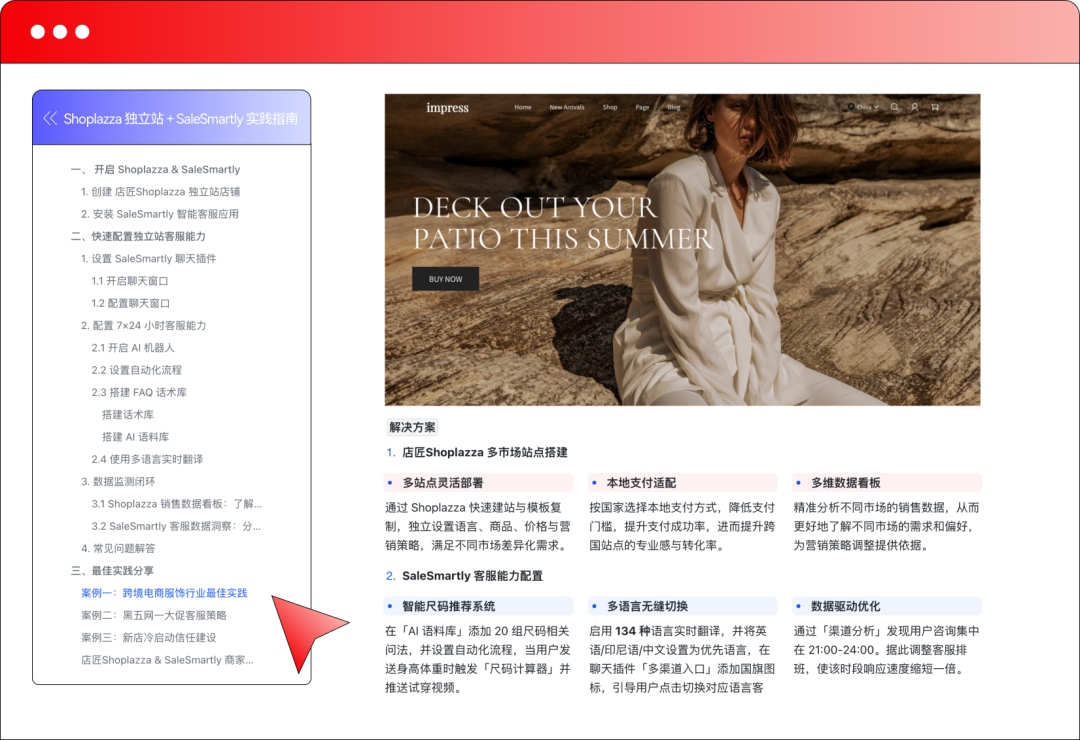Open 2. 配置 7×24 小时客服能力
Image resolution: width=1080 pixels, height=740 pixels.
144,325
